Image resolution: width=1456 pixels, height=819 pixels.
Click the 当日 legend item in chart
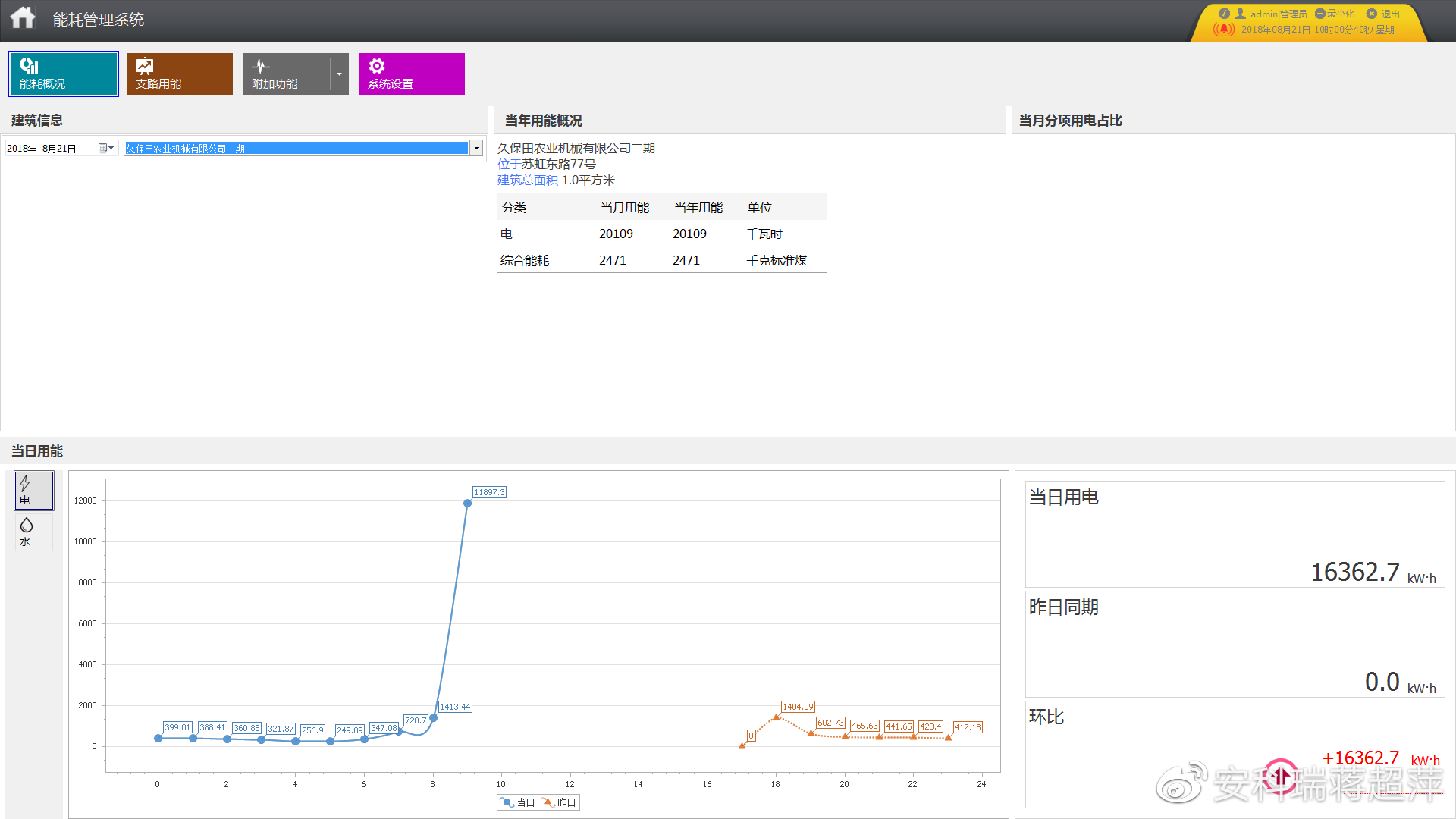pos(518,802)
